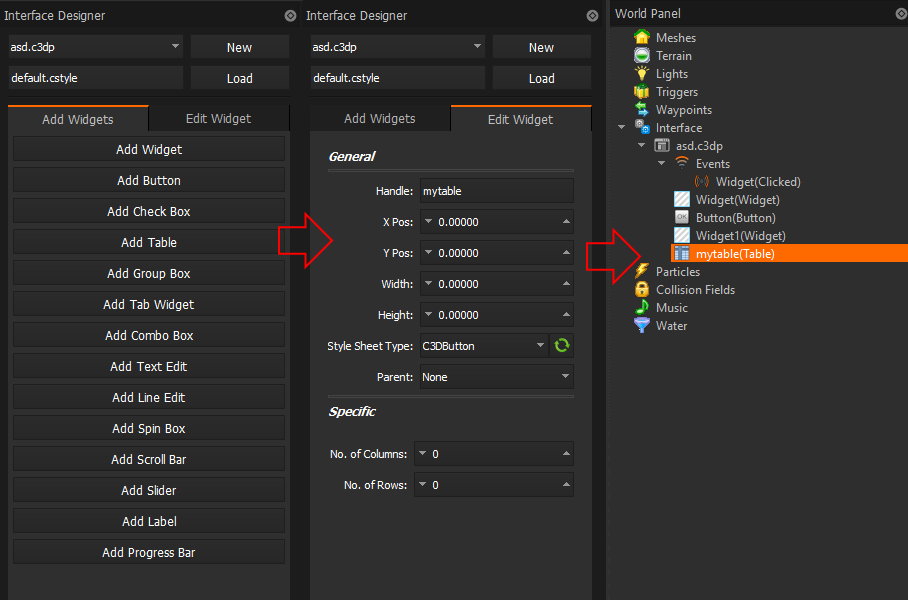Click the Particles lightning icon

click(642, 270)
